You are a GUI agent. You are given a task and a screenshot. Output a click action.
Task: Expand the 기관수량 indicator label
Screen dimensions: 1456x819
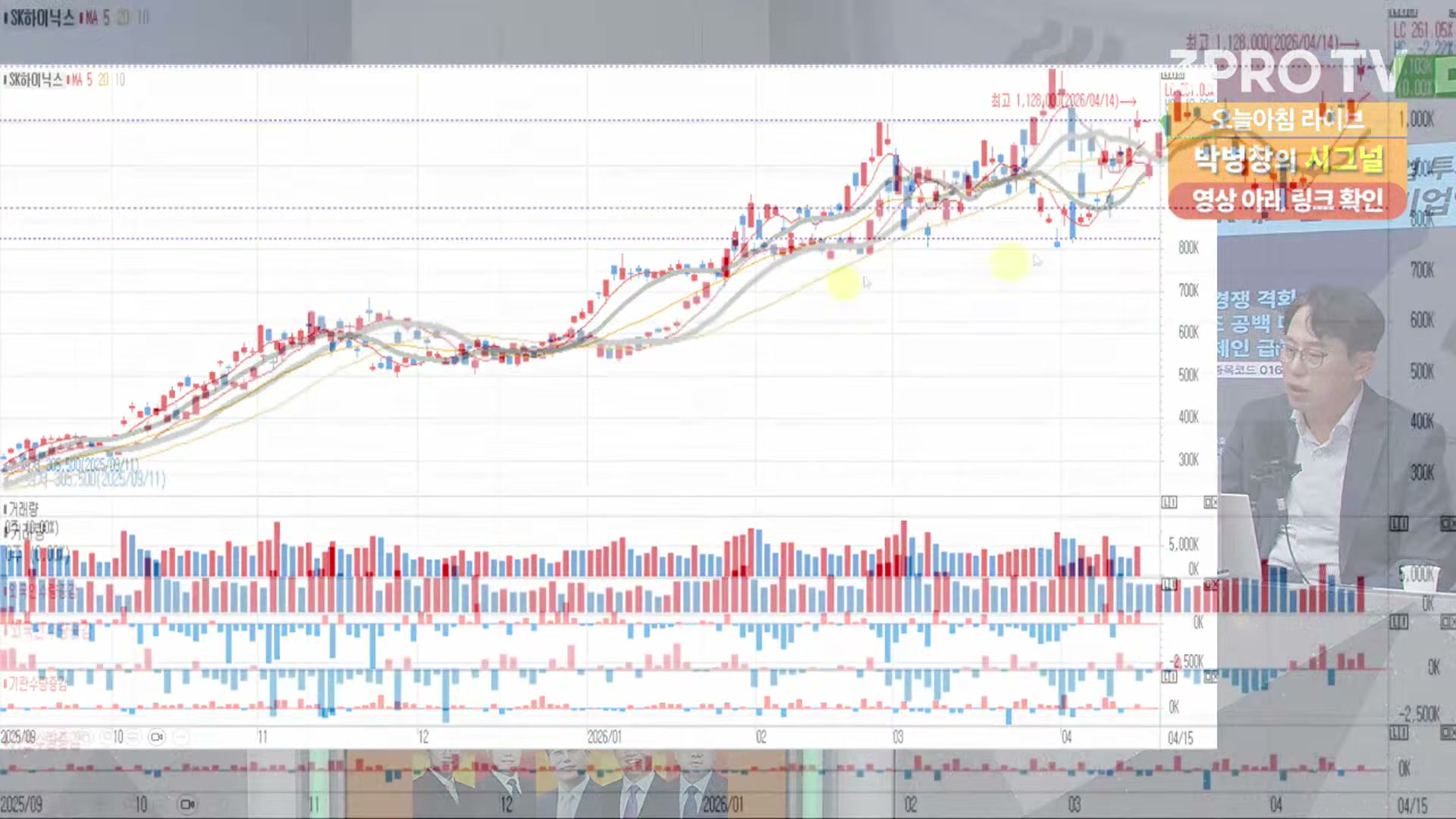[x=38, y=685]
